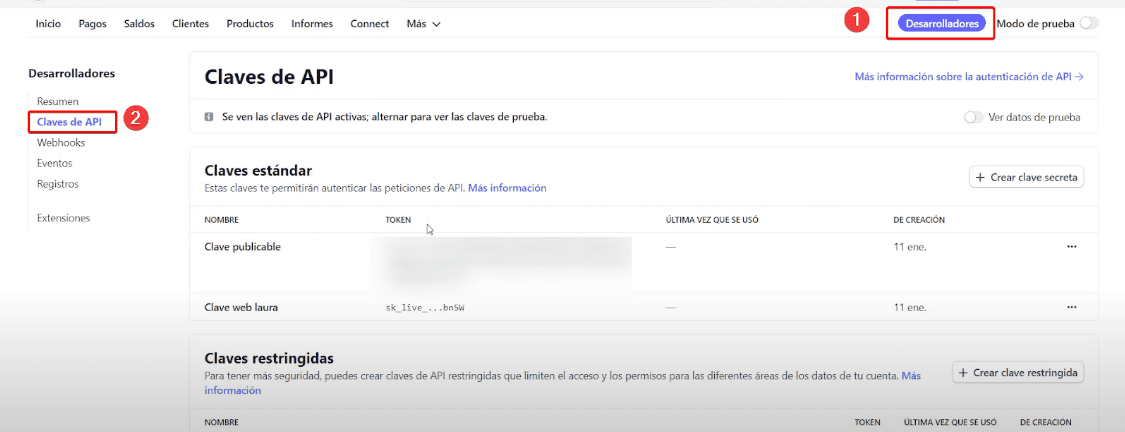The height and width of the screenshot is (432, 1125).
Task: Toggle Modo de prueba switch
Action: (1088, 23)
